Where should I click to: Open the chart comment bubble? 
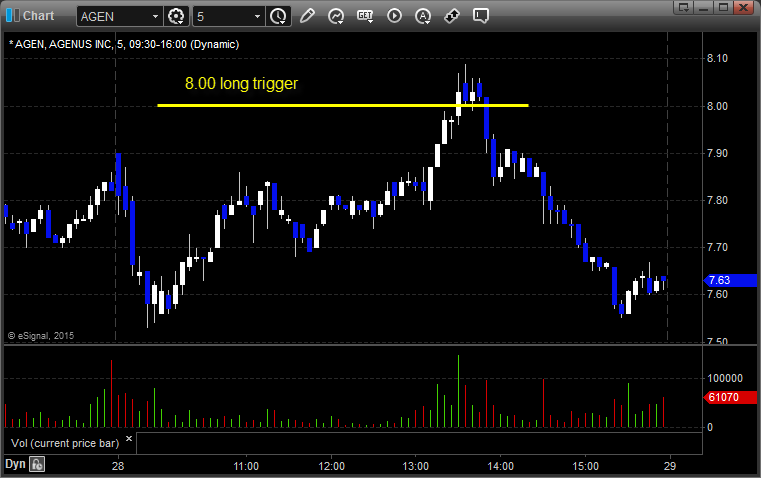[480, 16]
